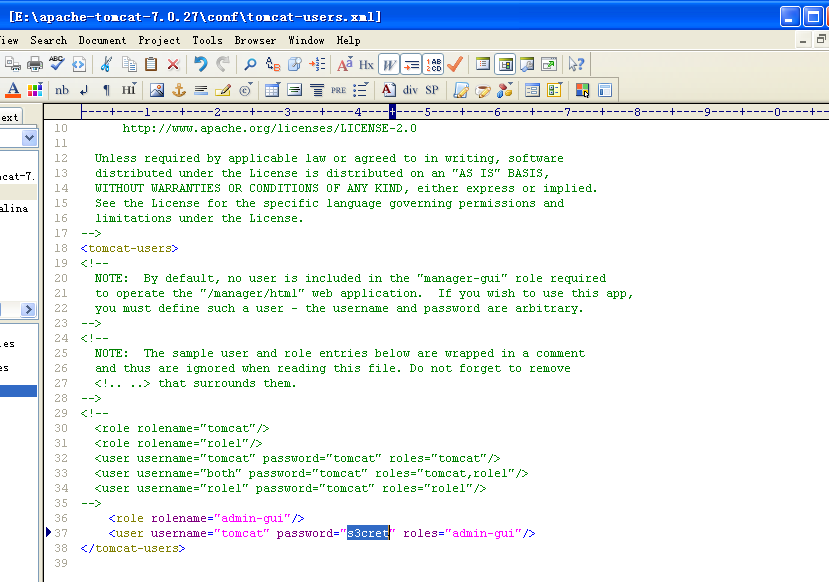Open the Document menu
829x582 pixels.
tap(102, 40)
